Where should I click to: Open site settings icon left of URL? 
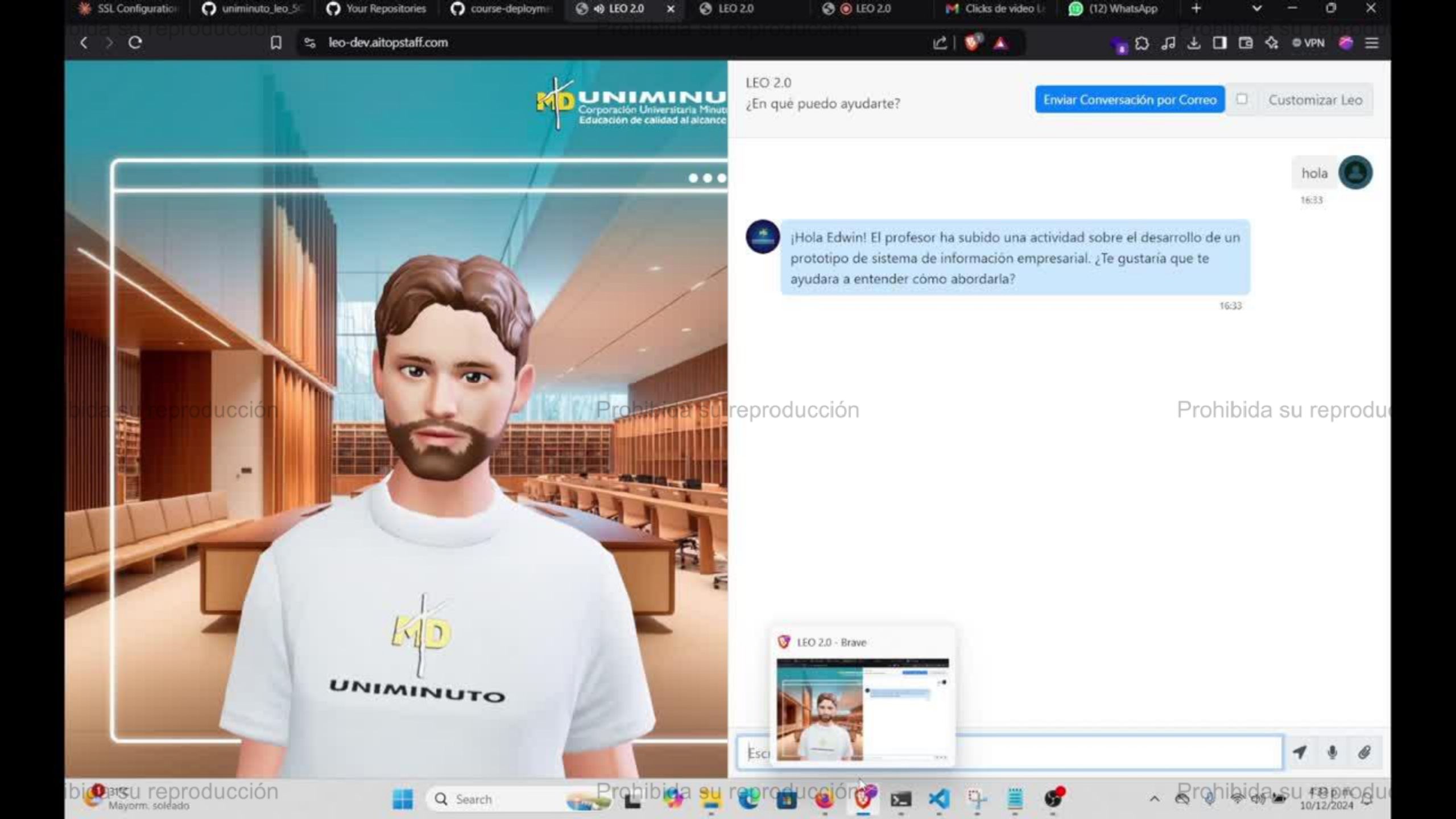click(310, 43)
